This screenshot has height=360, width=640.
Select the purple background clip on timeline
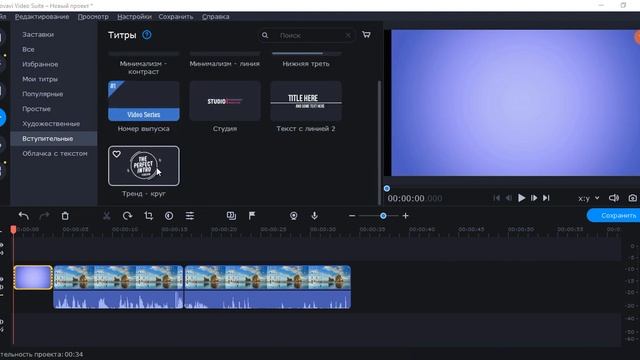click(x=33, y=277)
